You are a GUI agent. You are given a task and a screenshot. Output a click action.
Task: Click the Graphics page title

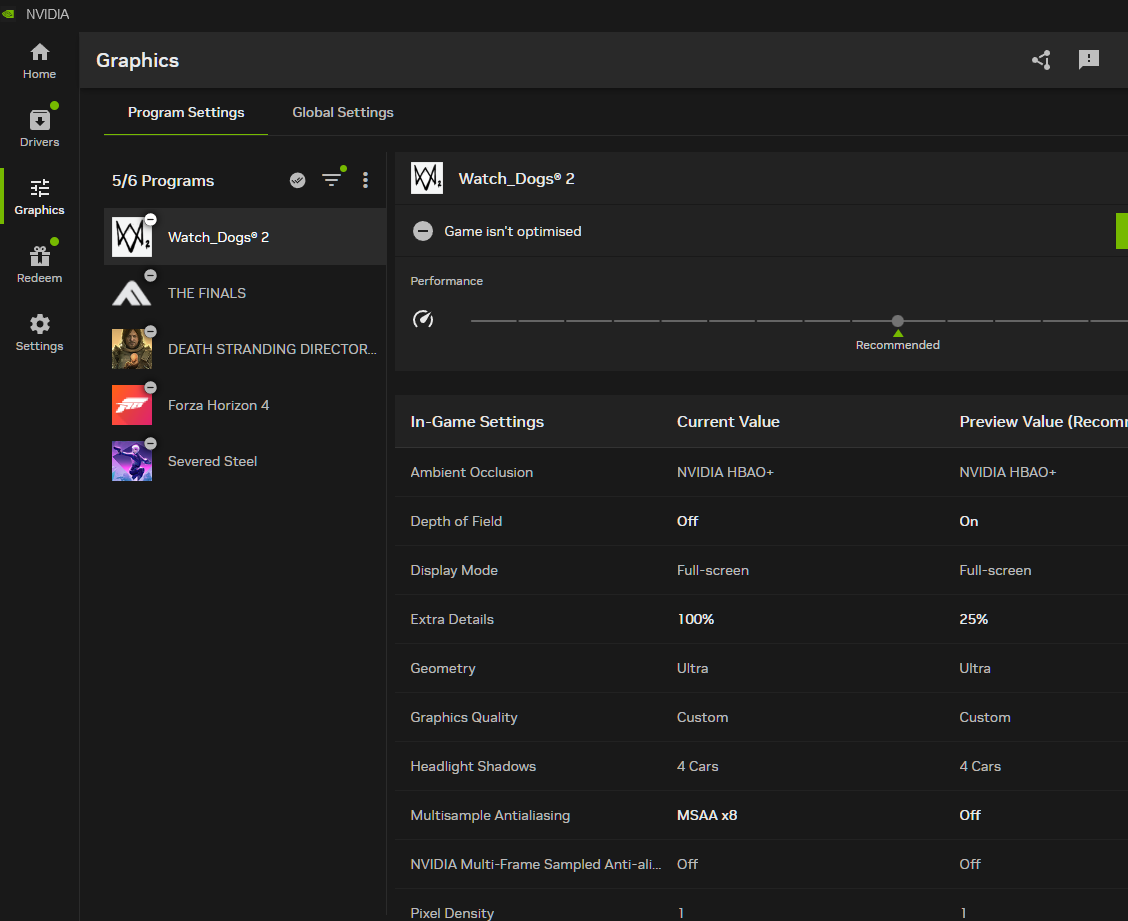[x=137, y=60]
